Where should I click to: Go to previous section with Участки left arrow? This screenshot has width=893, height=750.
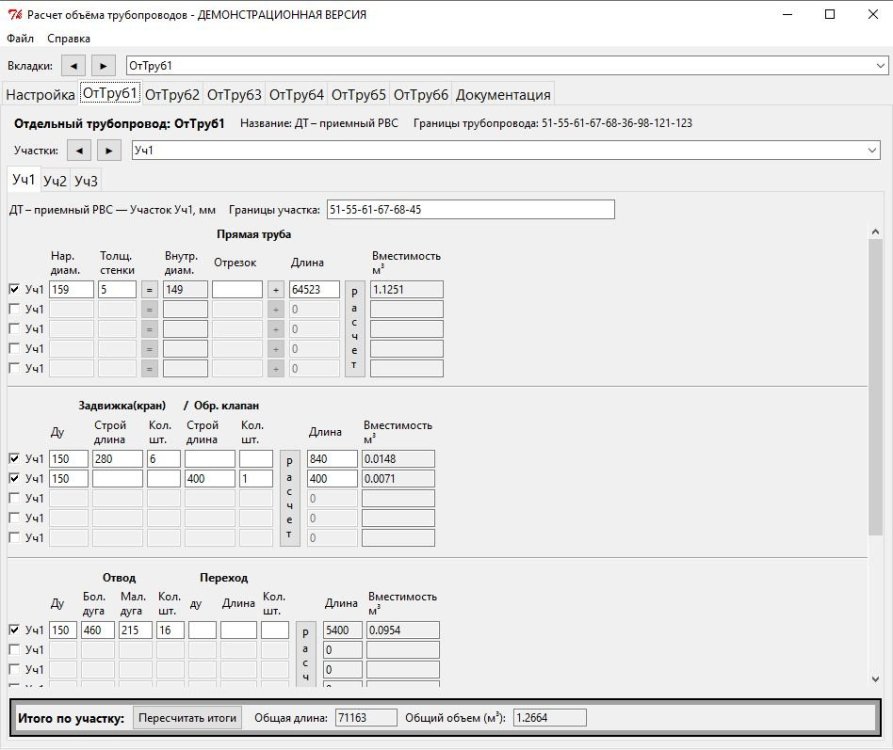(79, 150)
